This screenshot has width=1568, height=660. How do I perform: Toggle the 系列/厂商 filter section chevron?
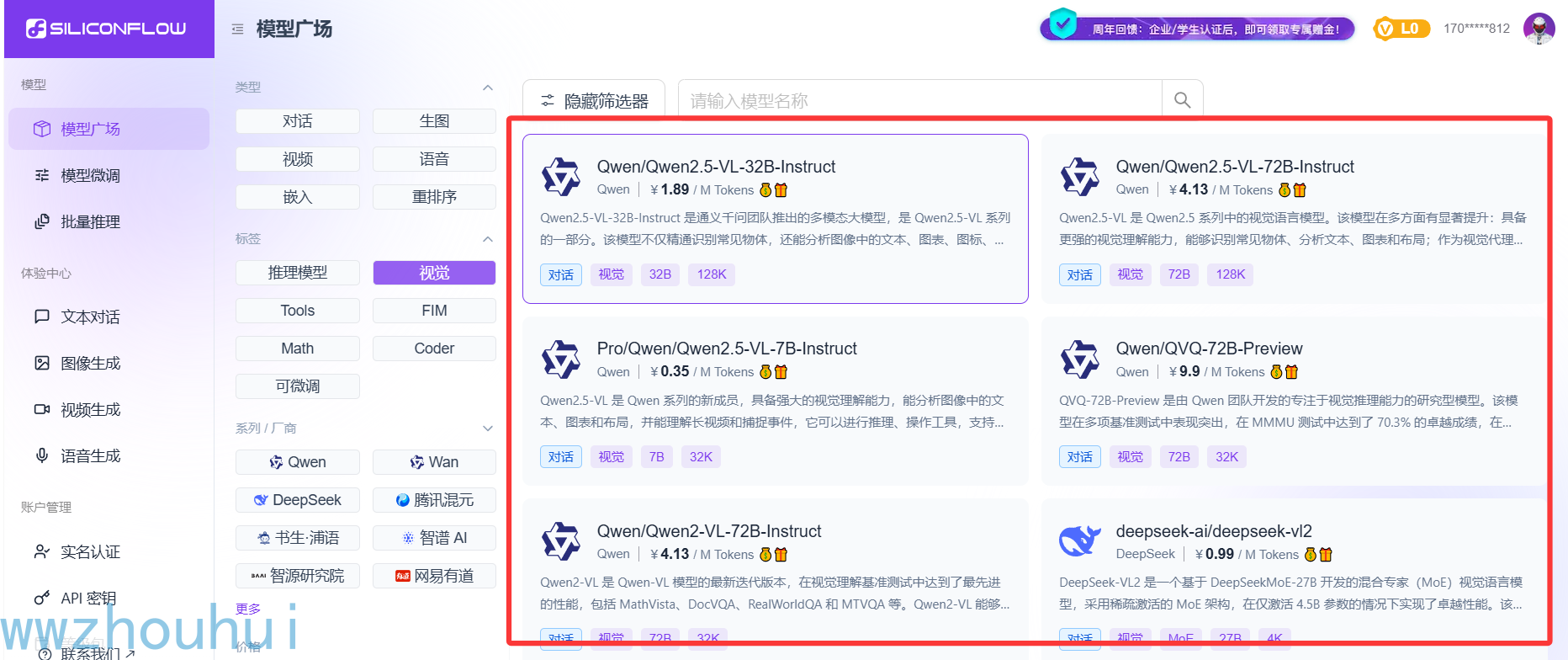click(x=488, y=428)
